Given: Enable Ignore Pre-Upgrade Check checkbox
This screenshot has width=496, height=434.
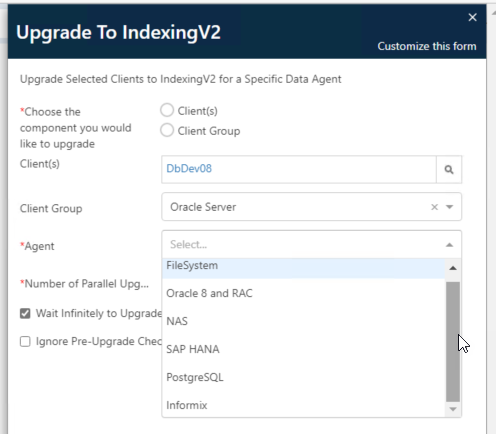Looking at the screenshot, I should [25, 341].
